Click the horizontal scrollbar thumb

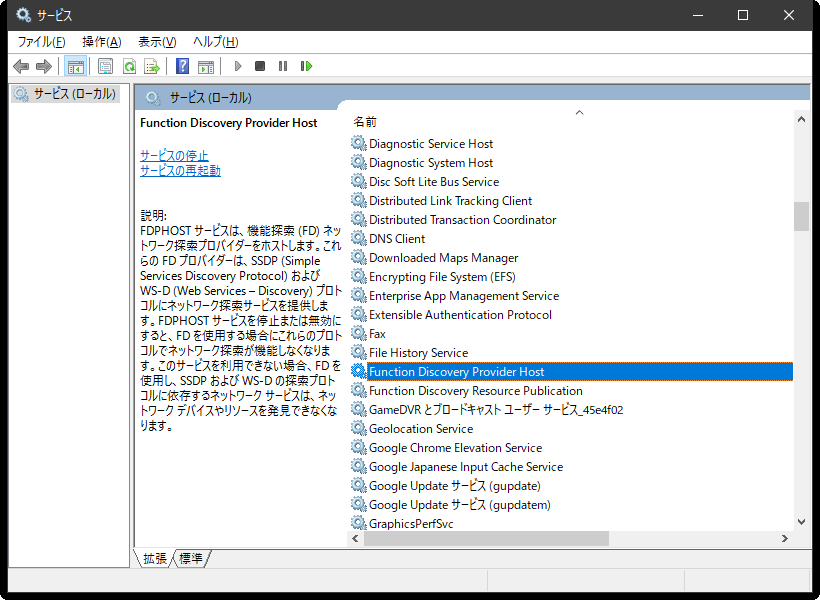pos(486,538)
